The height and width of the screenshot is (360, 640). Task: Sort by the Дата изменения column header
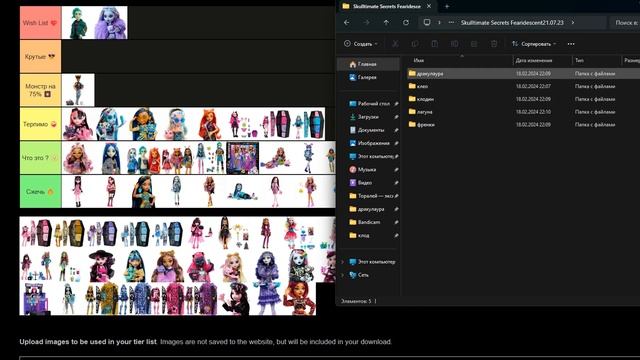tap(534, 60)
